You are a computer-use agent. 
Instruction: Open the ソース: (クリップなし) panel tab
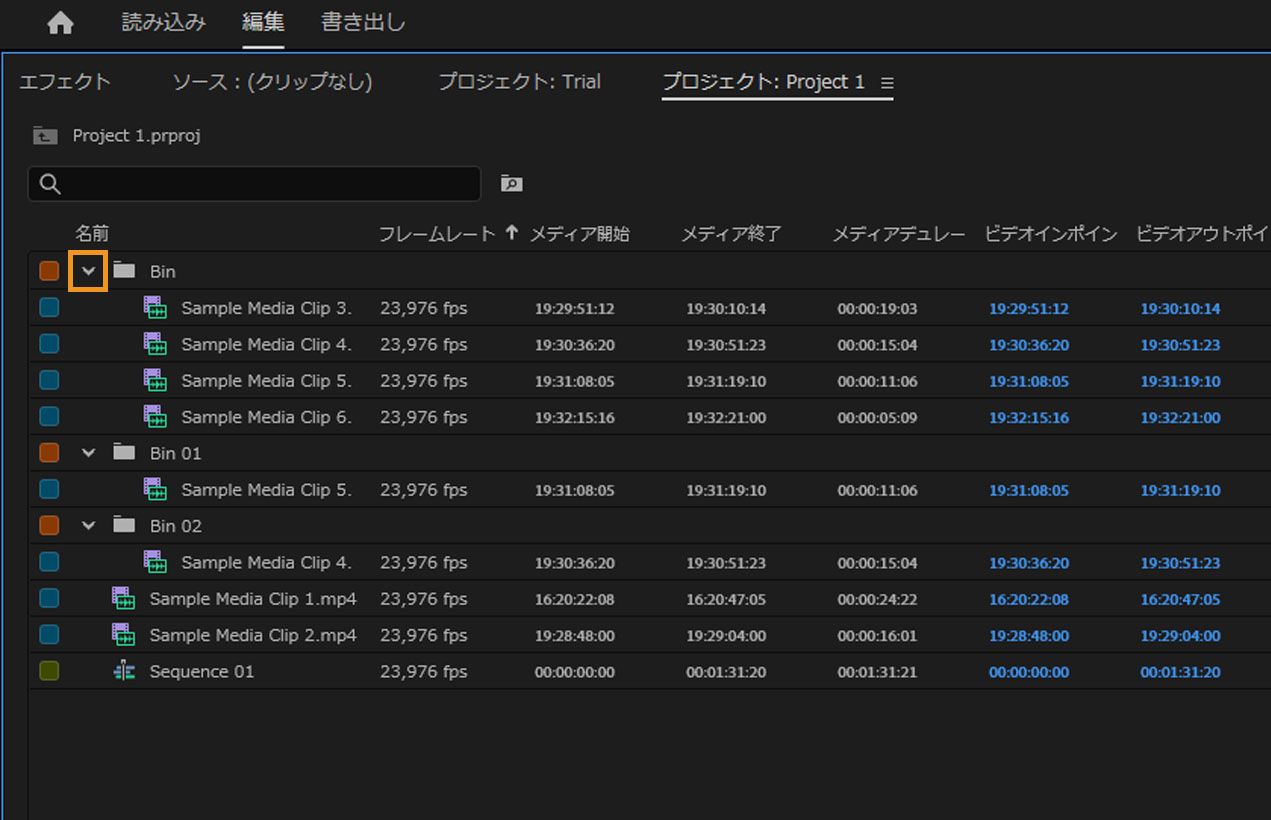[x=272, y=82]
